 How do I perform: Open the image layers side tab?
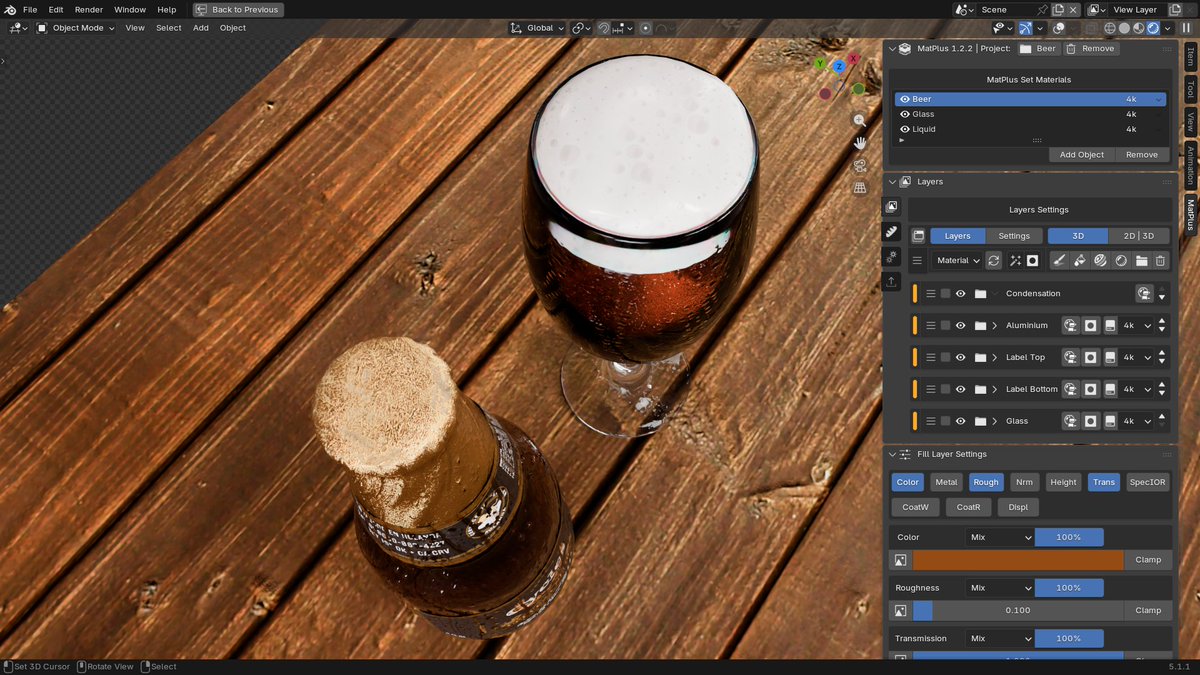tap(891, 206)
